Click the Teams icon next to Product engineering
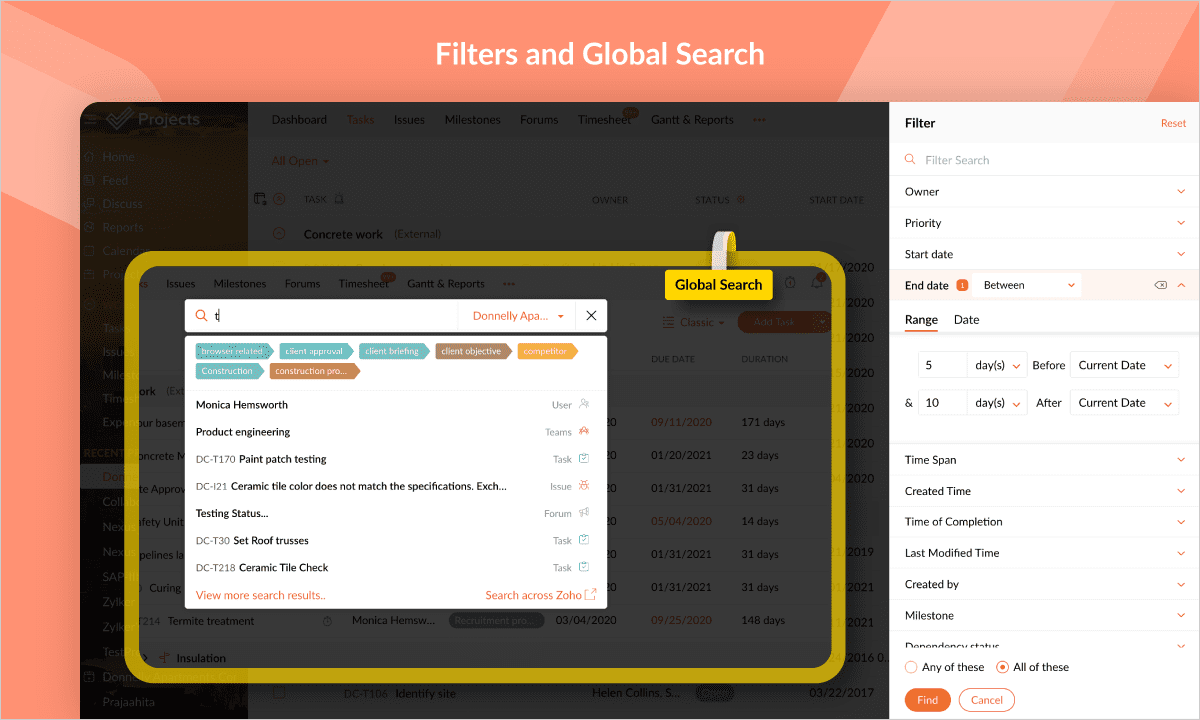This screenshot has width=1200, height=720. (584, 432)
